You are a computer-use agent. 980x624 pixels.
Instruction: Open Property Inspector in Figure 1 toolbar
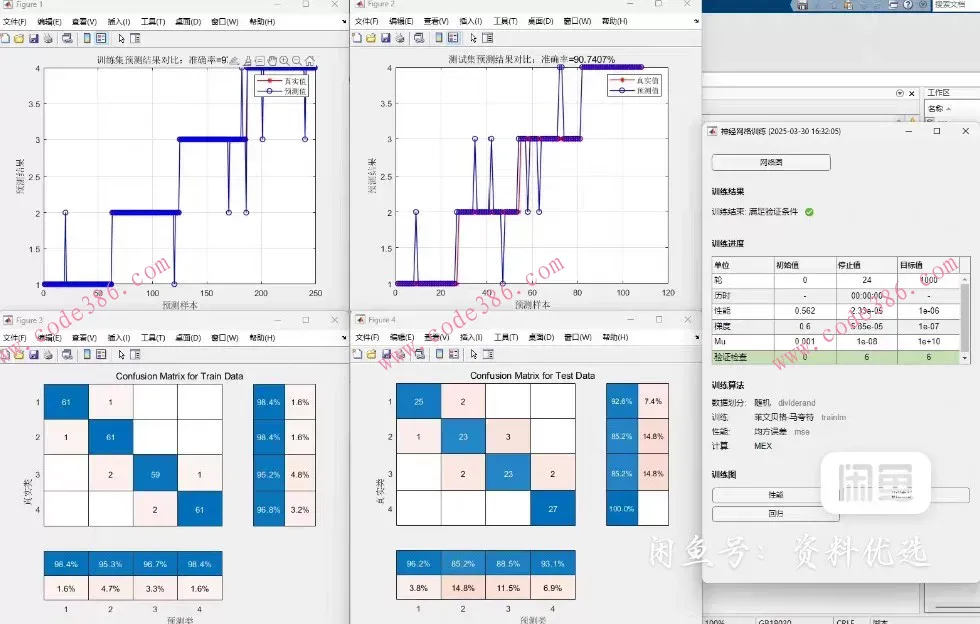[135, 38]
